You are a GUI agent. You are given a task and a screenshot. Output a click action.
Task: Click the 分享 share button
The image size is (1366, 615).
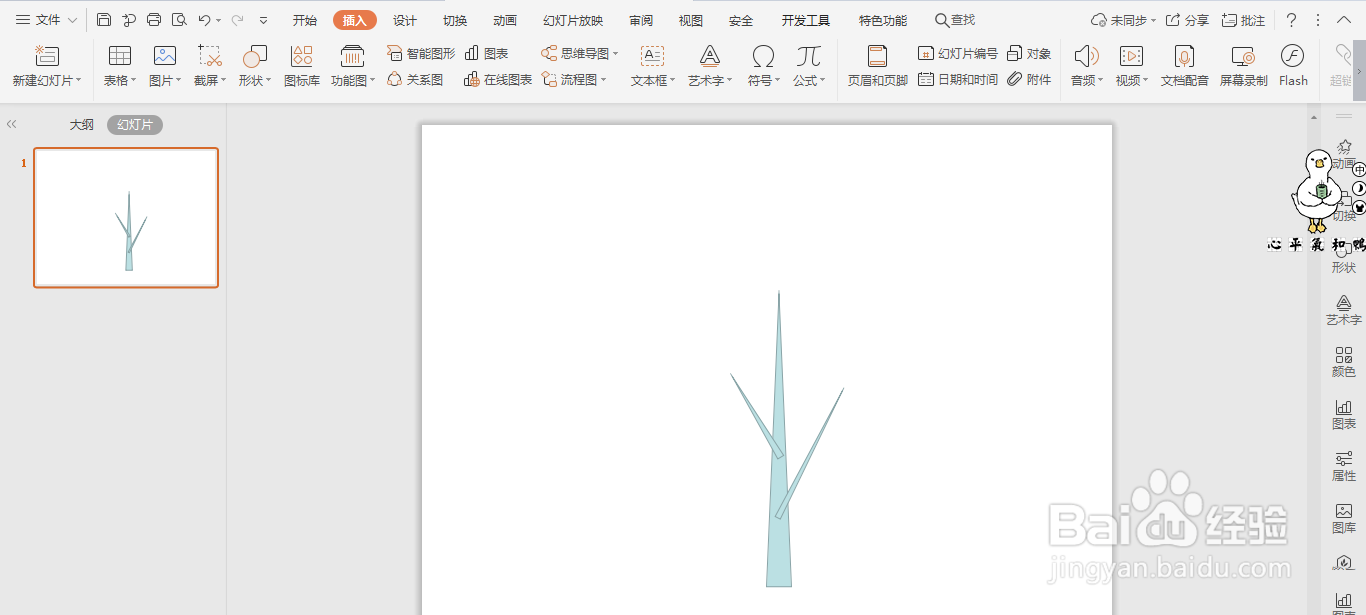click(1187, 20)
